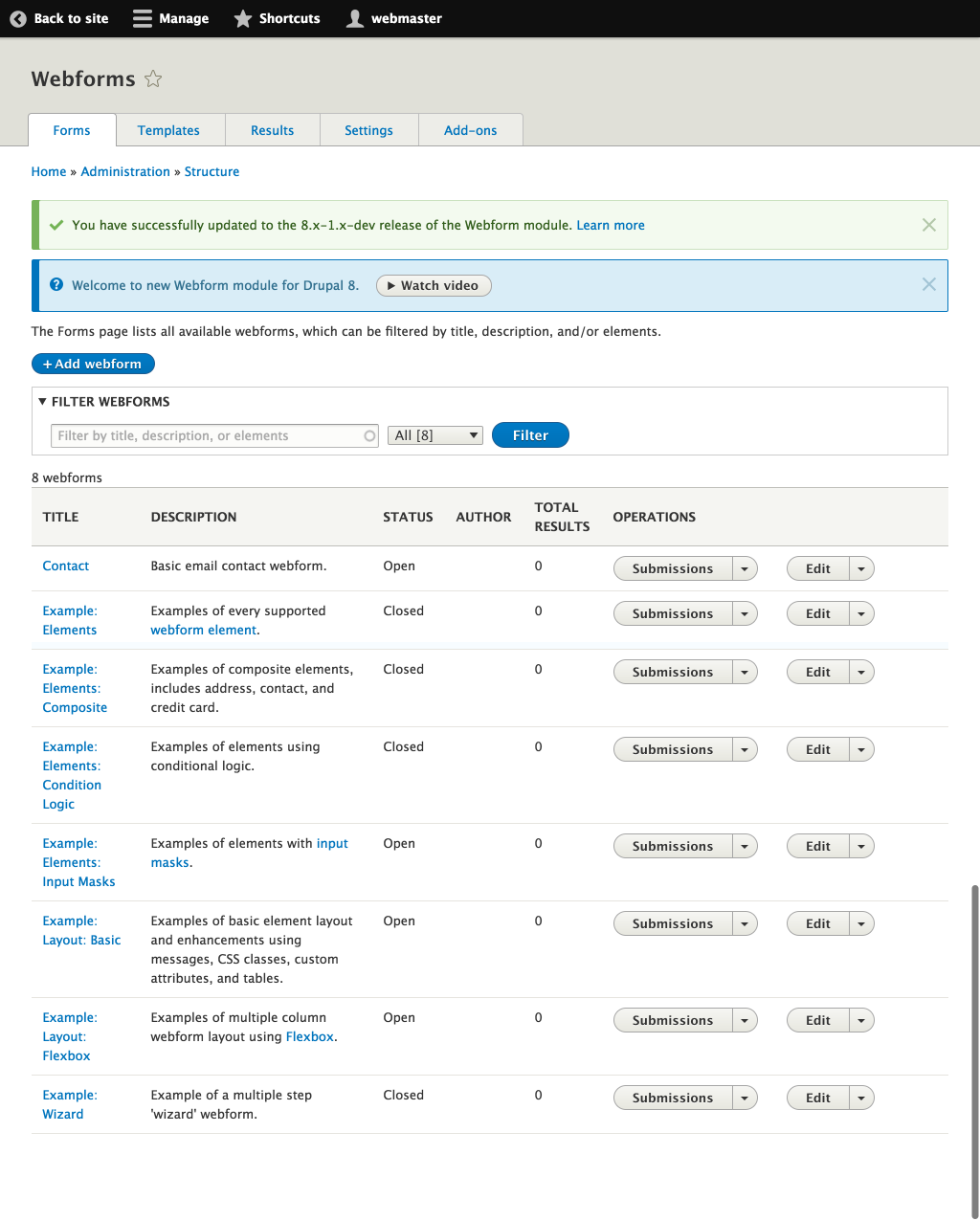
Task: Edit the Example: Elements: Input Masks webform
Action: tap(818, 846)
